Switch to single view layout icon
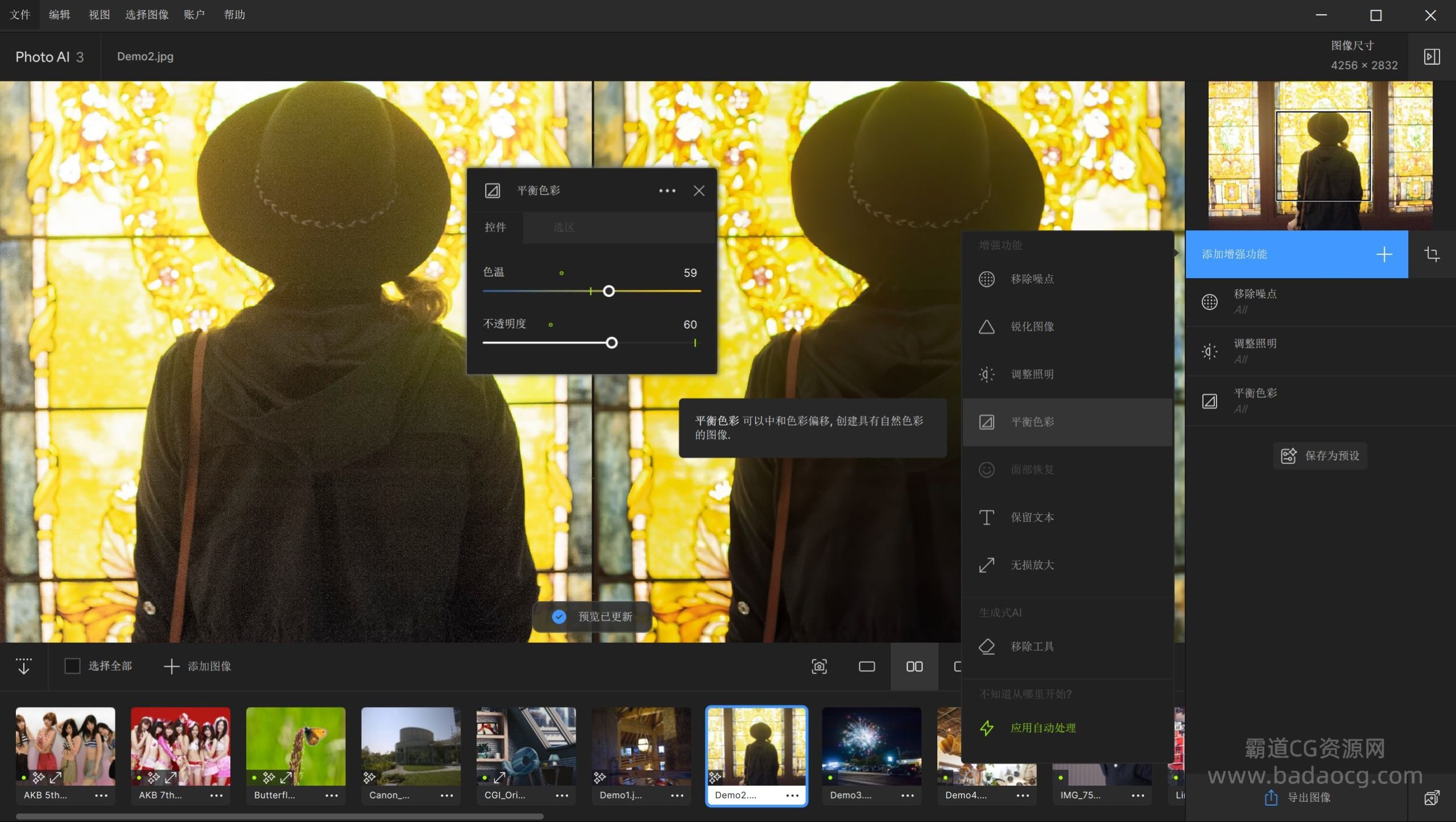 [867, 667]
